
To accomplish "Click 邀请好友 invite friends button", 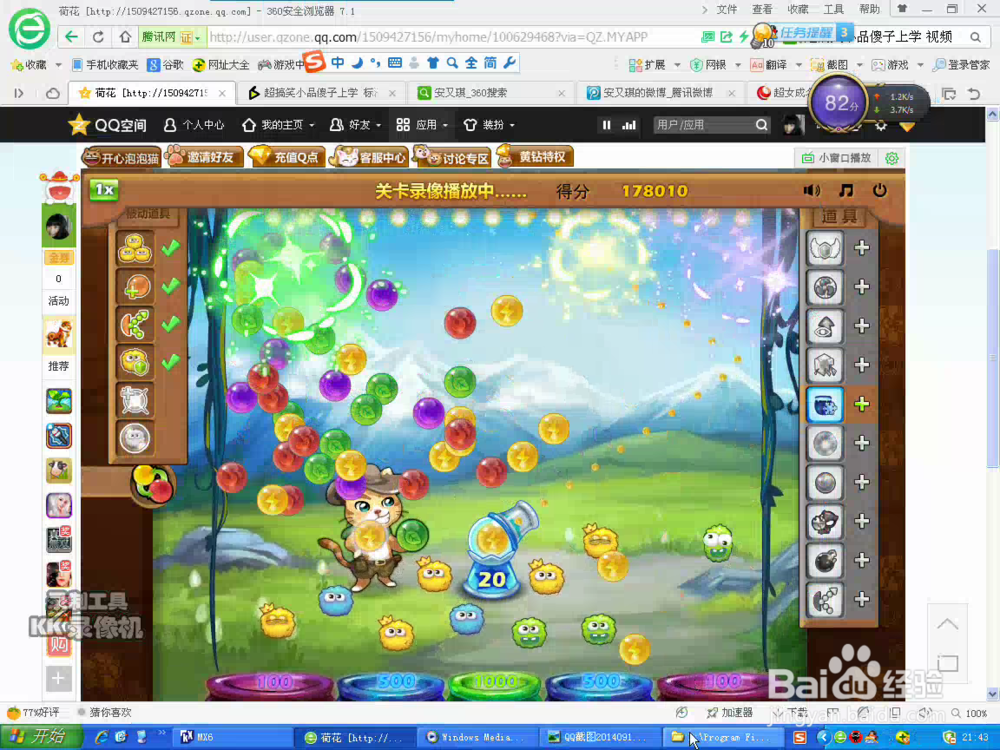I will 204,156.
